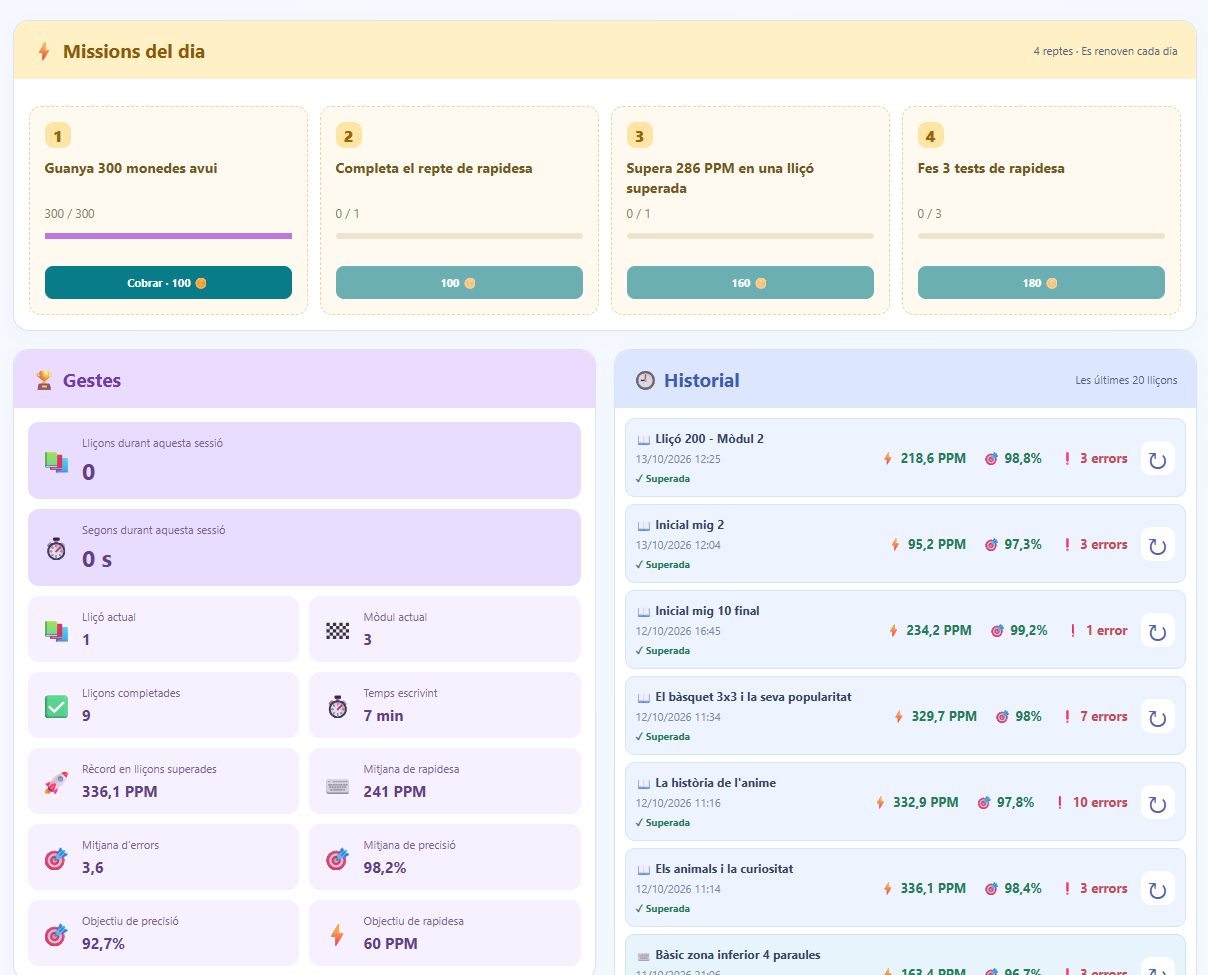Click the 100 coins reward button for mission 2
Screen dimensions: 1208x975
pos(459,283)
